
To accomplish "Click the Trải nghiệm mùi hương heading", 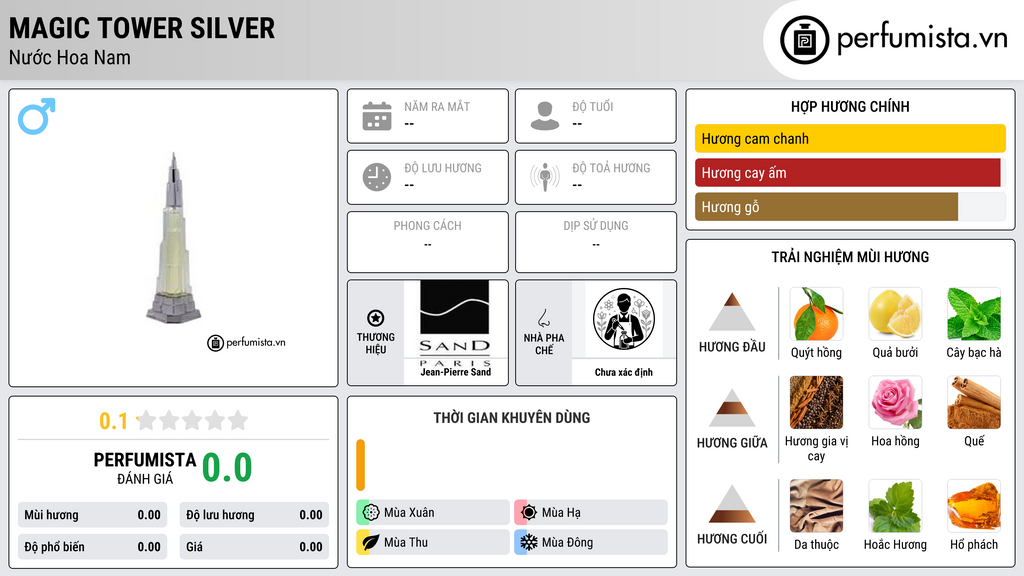I will [850, 257].
